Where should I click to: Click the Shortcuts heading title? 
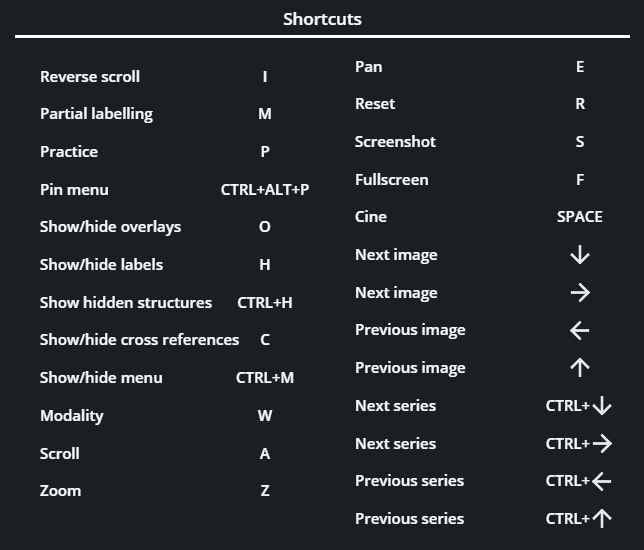tap(322, 19)
